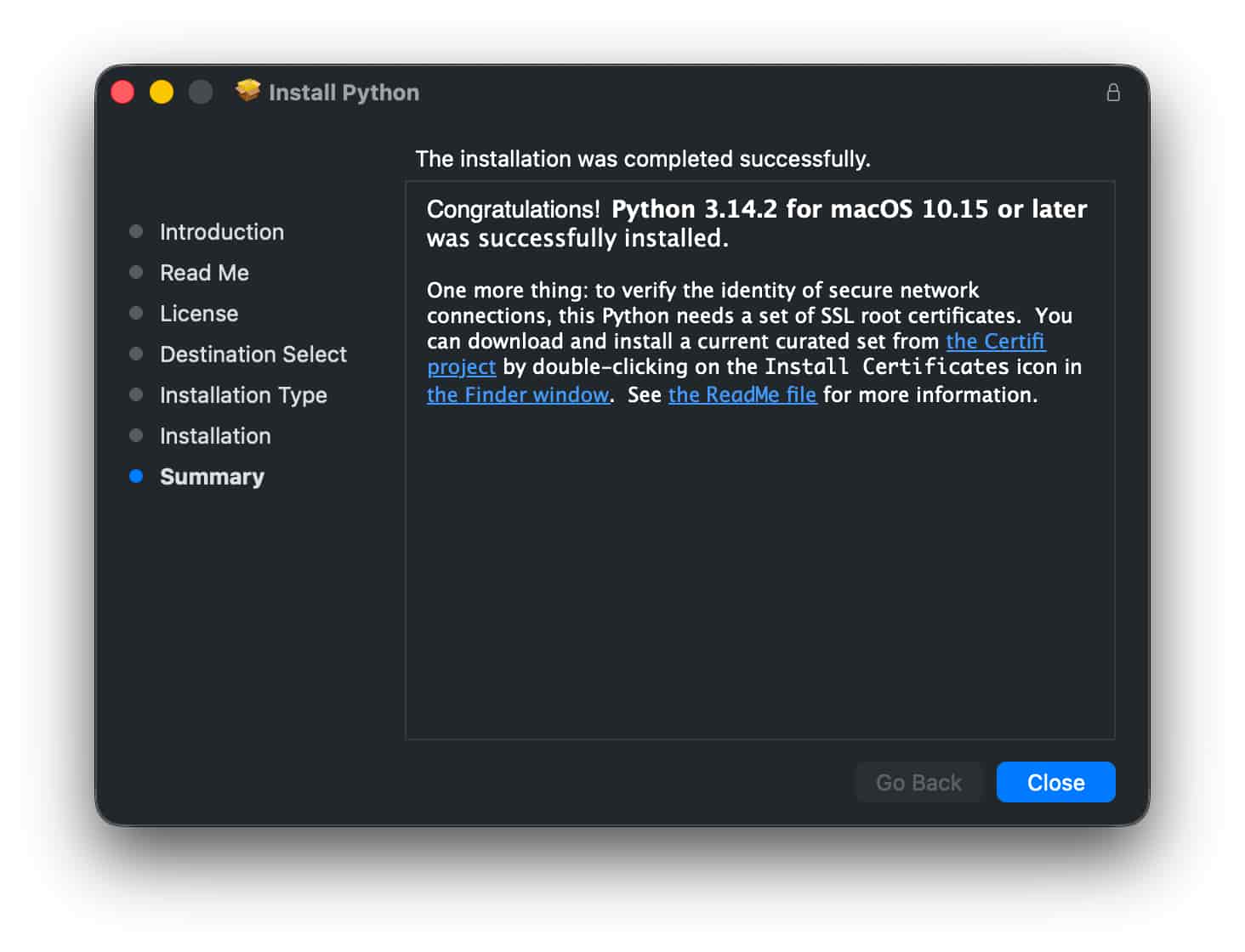Image resolution: width=1245 pixels, height=952 pixels.
Task: Close the installer with the red window button
Action: coord(122,92)
